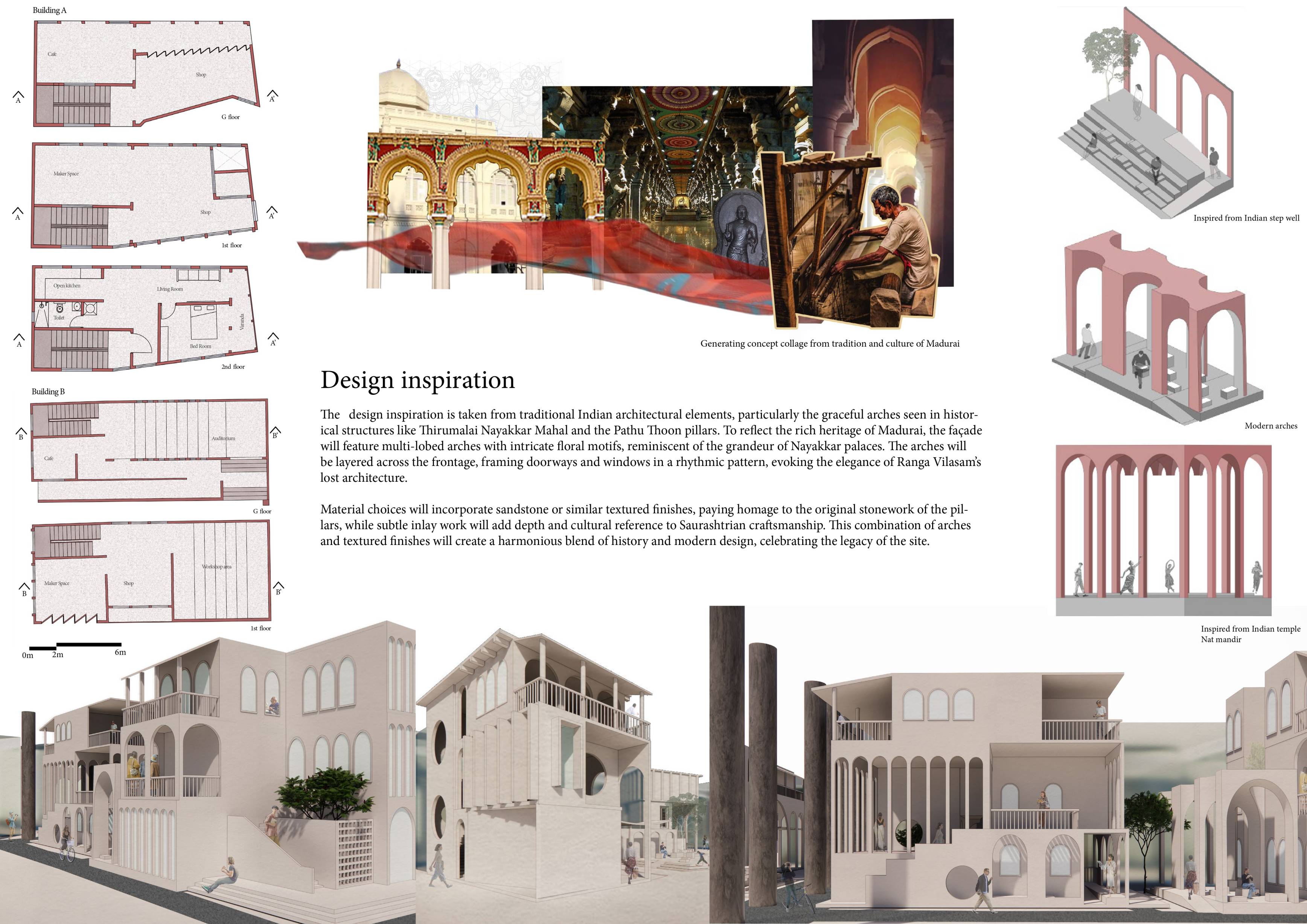Click "Maker Space" label in Building A plan
This screenshot has height=924, width=1307.
pyautogui.click(x=66, y=174)
